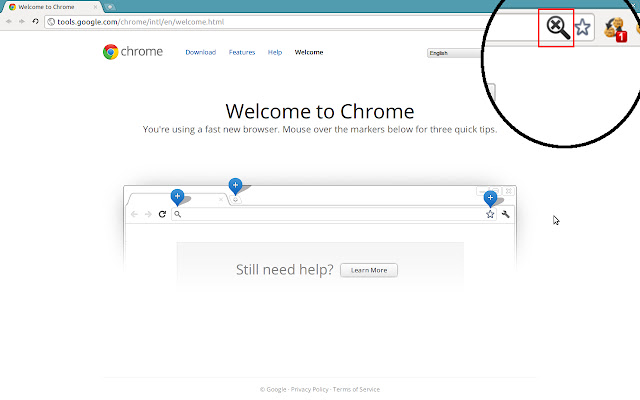640x400 pixels.
Task: Click the star icon in the illustrated browser
Action: tap(490, 214)
